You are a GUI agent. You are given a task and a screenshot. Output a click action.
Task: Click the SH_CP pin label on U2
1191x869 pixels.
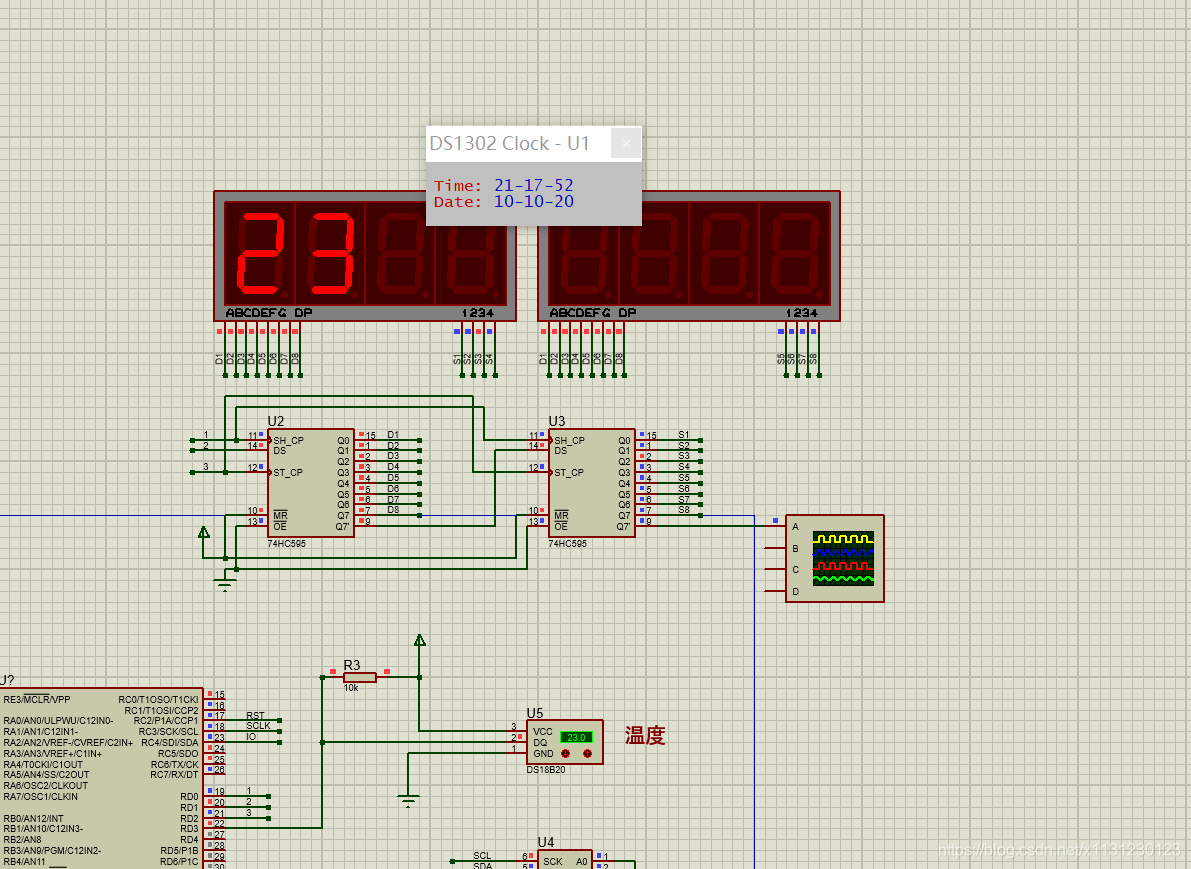coord(289,441)
